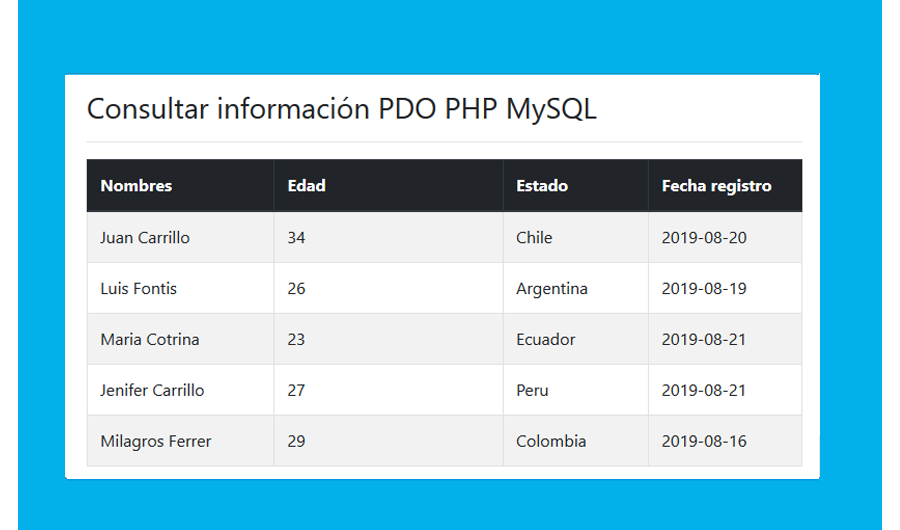
Task: Click the Fecha registro column header
Action: (716, 186)
